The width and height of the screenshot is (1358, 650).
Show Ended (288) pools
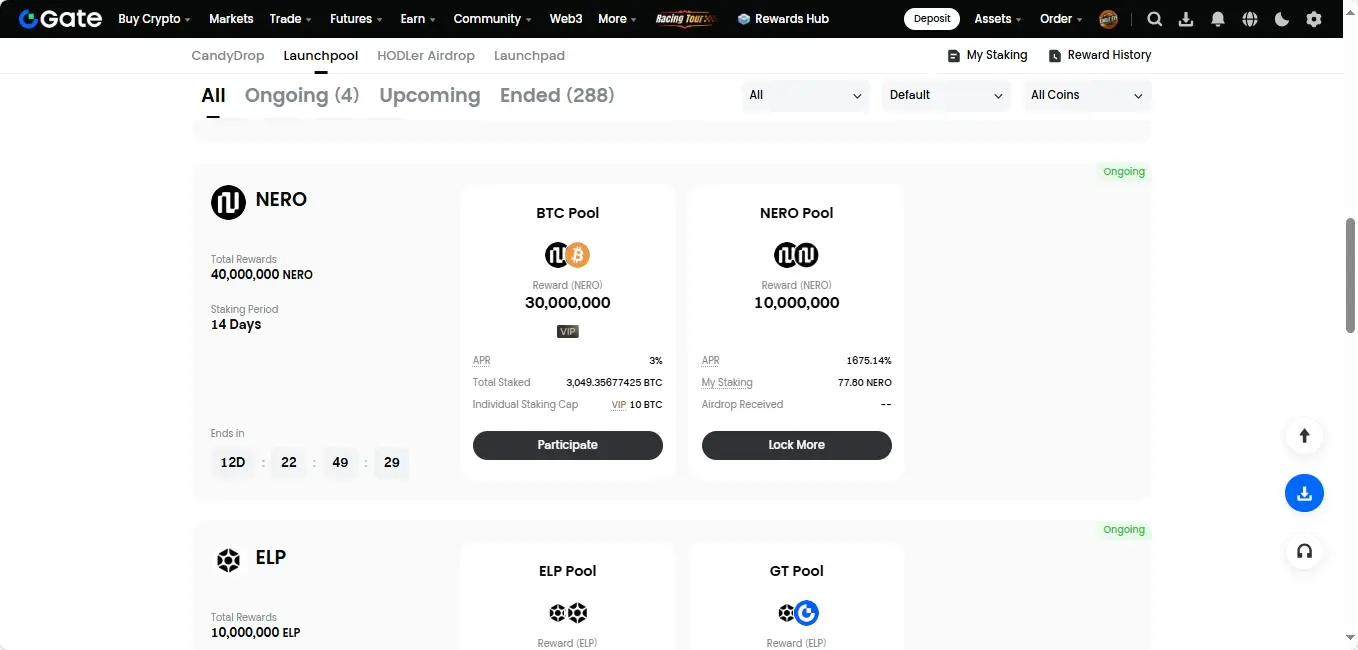pyautogui.click(x=557, y=96)
